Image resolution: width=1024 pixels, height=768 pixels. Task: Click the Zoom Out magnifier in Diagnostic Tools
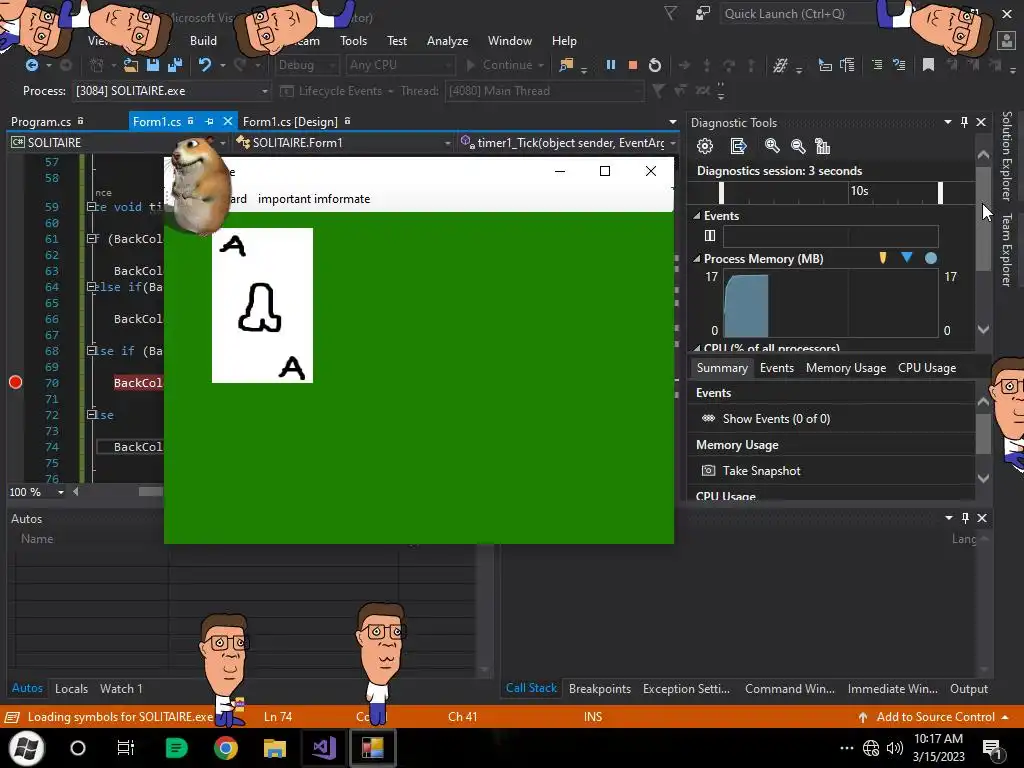pyautogui.click(x=797, y=146)
